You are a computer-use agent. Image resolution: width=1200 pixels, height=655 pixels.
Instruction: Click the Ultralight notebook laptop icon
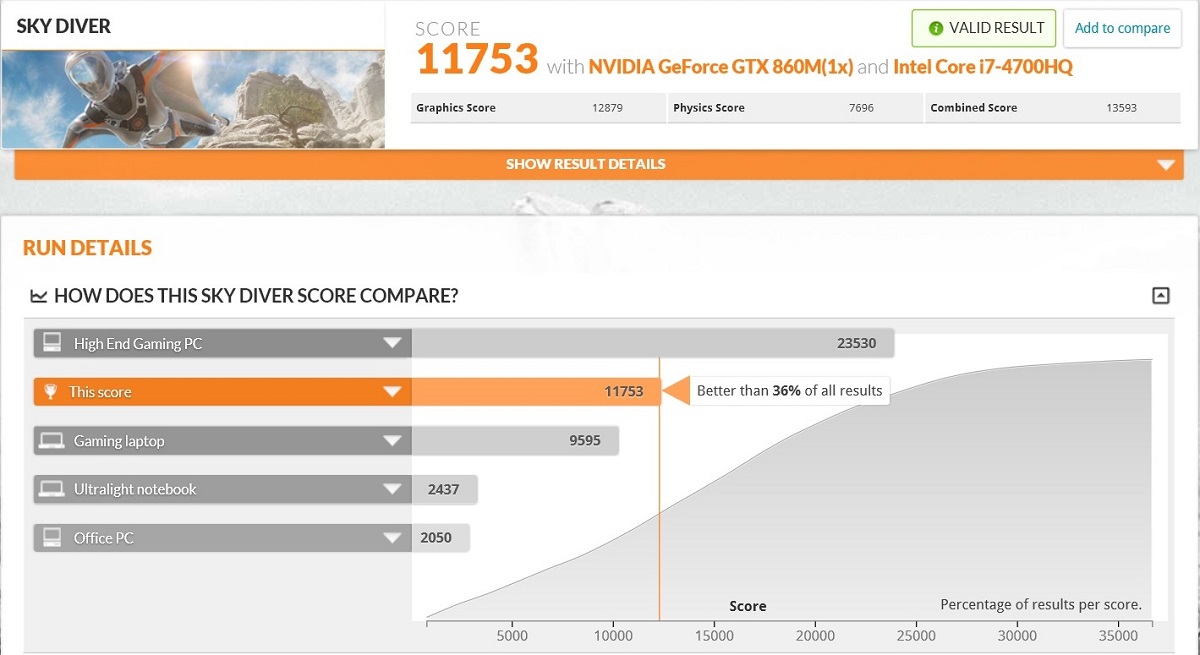pos(54,489)
